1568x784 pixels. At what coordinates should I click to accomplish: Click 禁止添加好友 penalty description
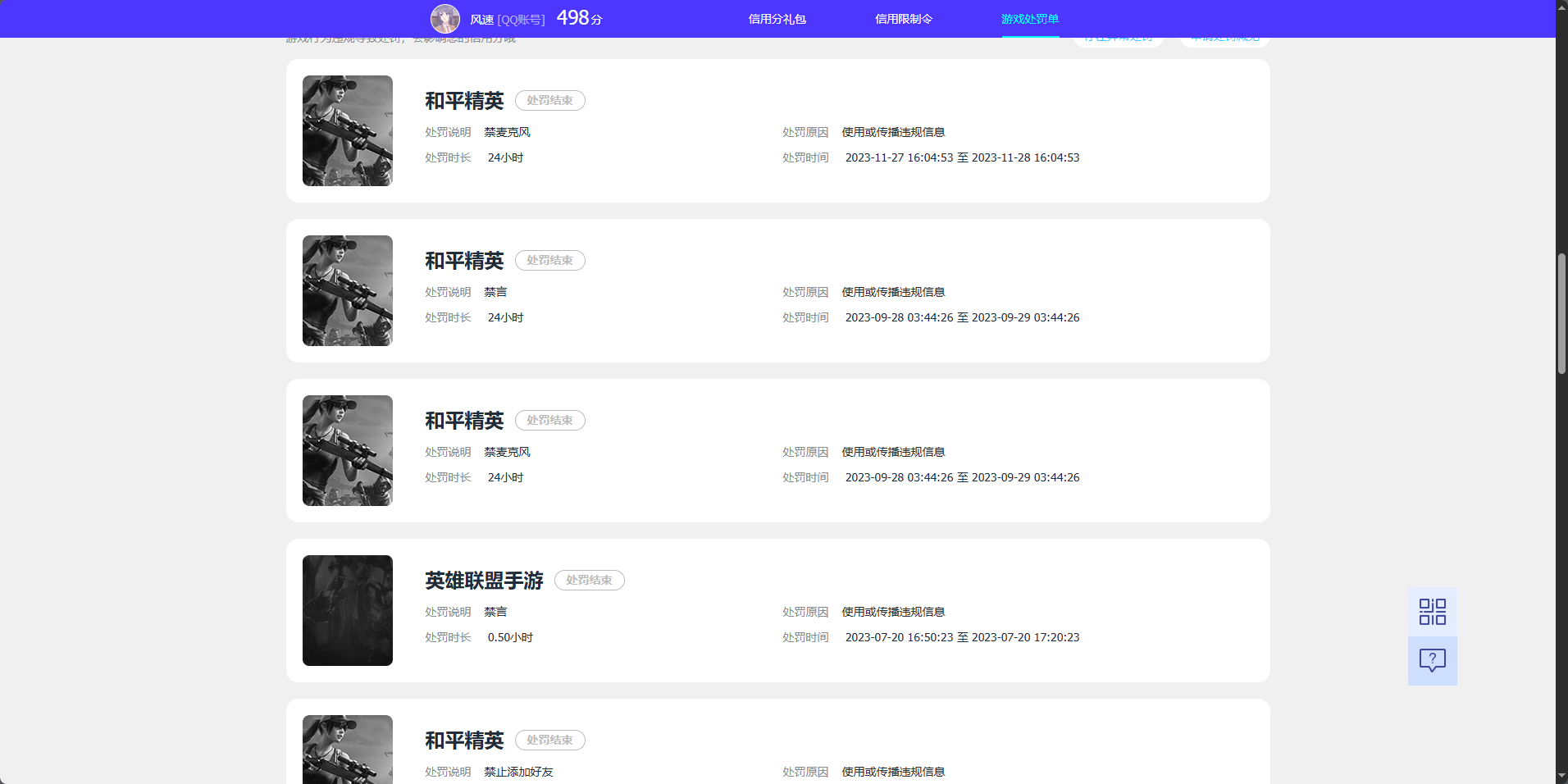pos(518,772)
